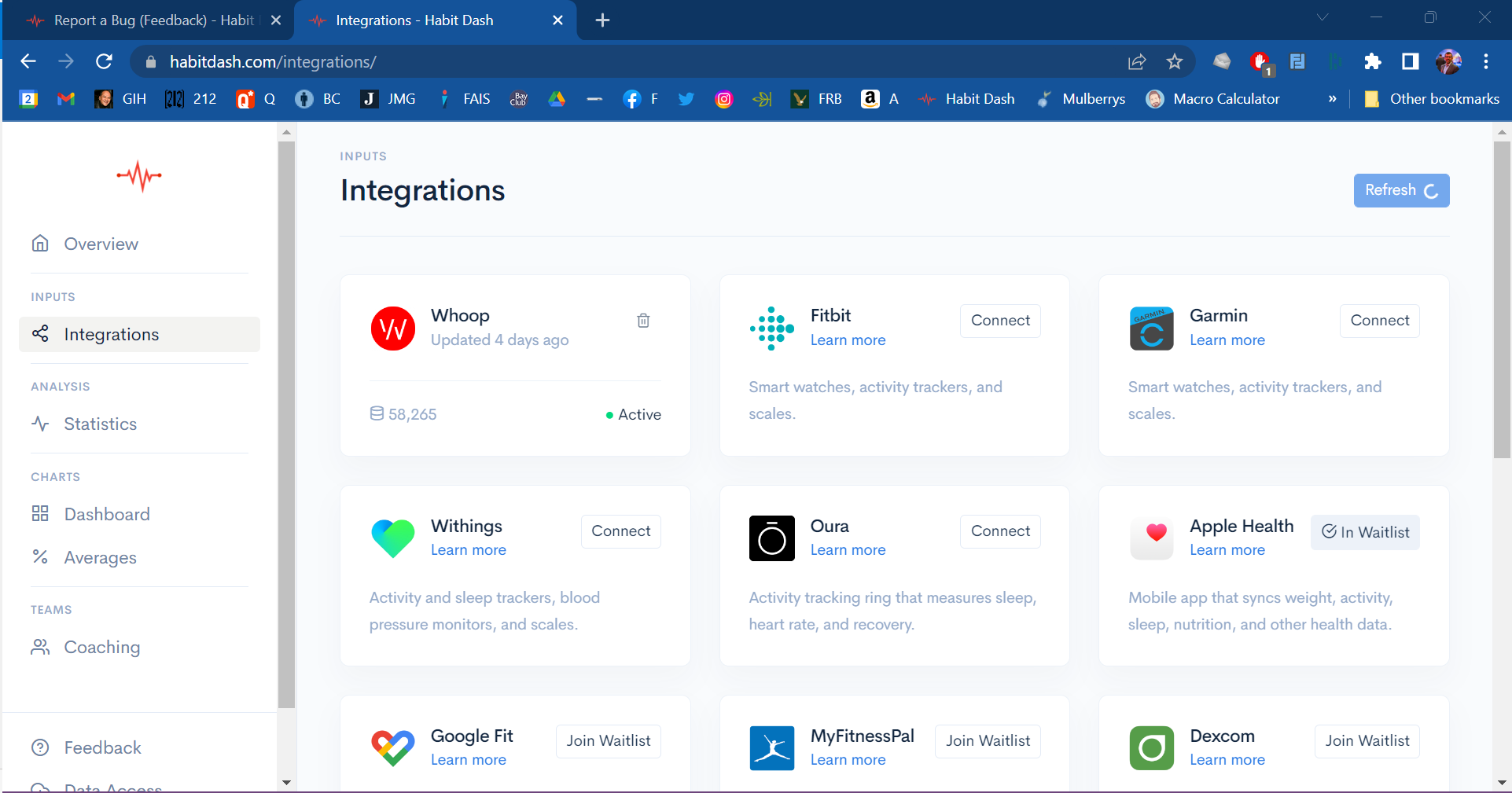Click the MyFitnessPal logo

coord(772,748)
